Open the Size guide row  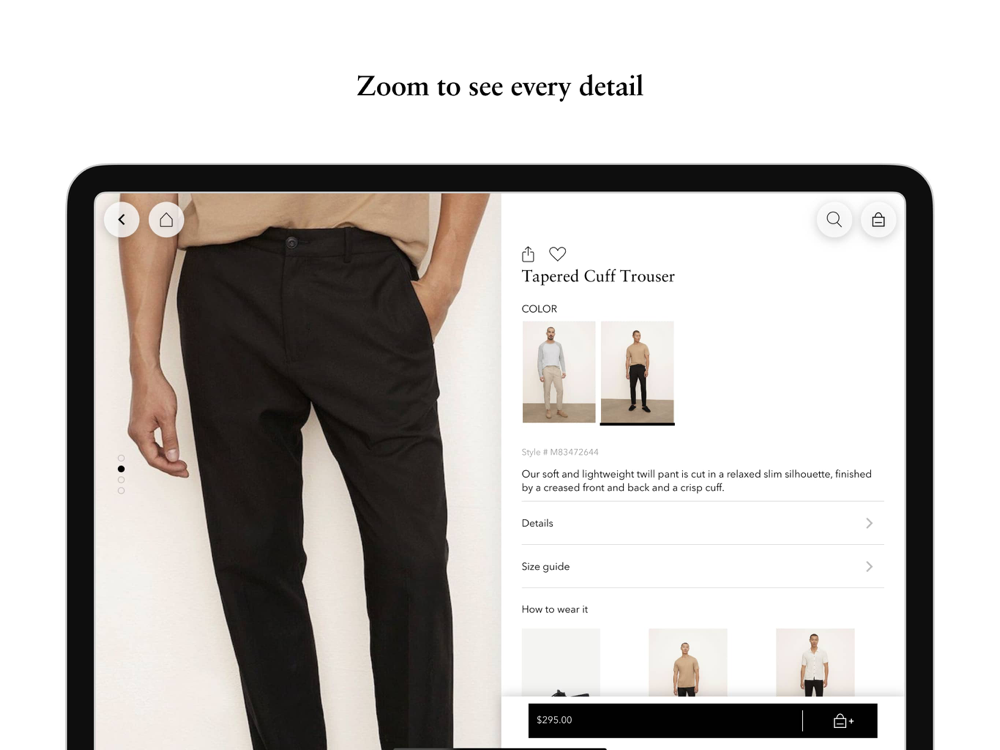click(703, 566)
